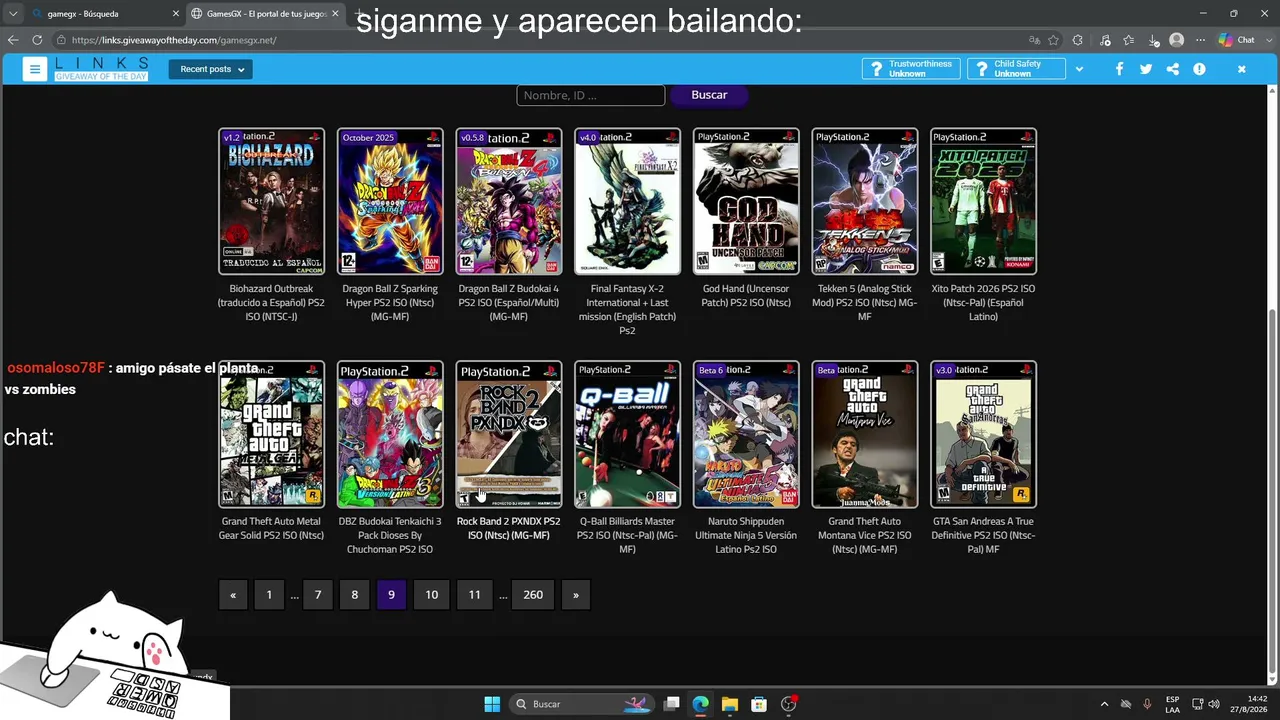
Task: Click God Hand (Uncensor Patch) title link
Action: pyautogui.click(x=746, y=296)
